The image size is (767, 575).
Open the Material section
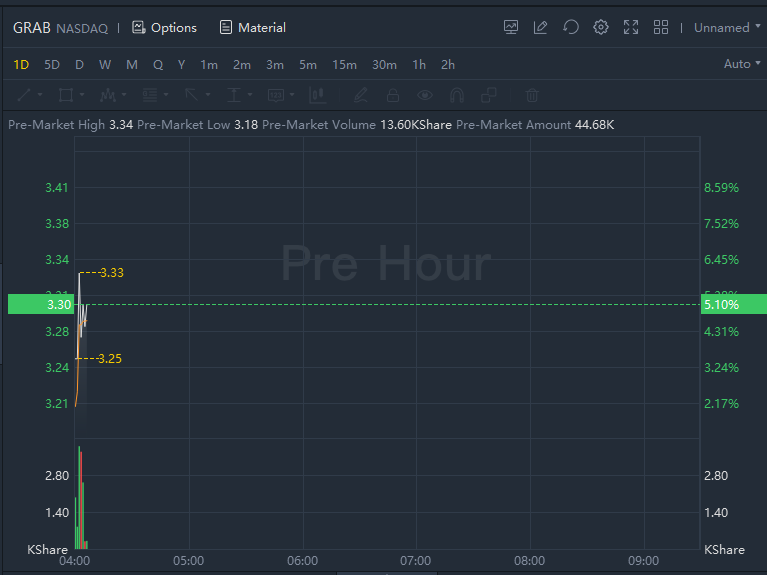(252, 28)
